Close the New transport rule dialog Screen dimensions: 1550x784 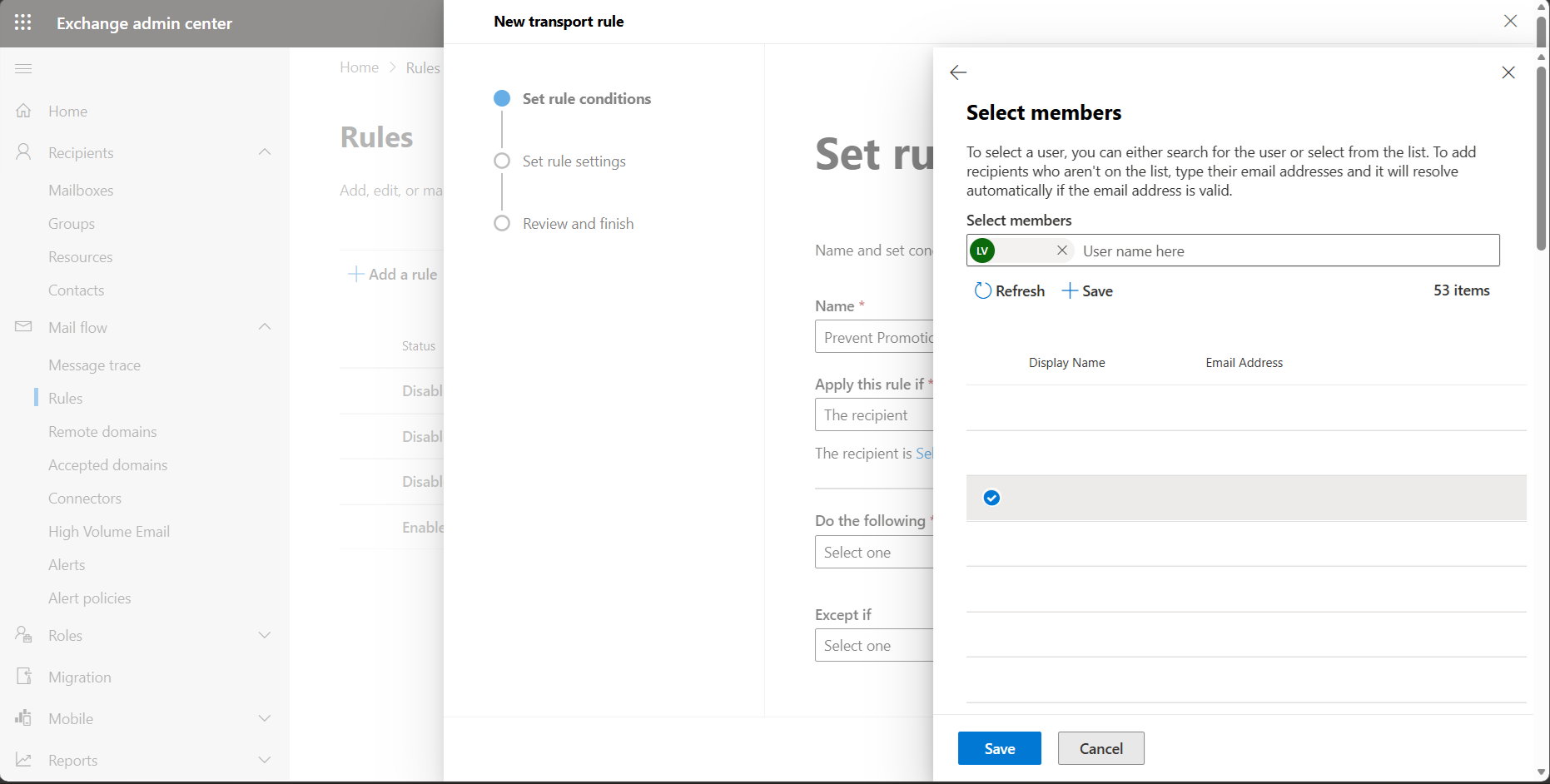coord(1511,21)
